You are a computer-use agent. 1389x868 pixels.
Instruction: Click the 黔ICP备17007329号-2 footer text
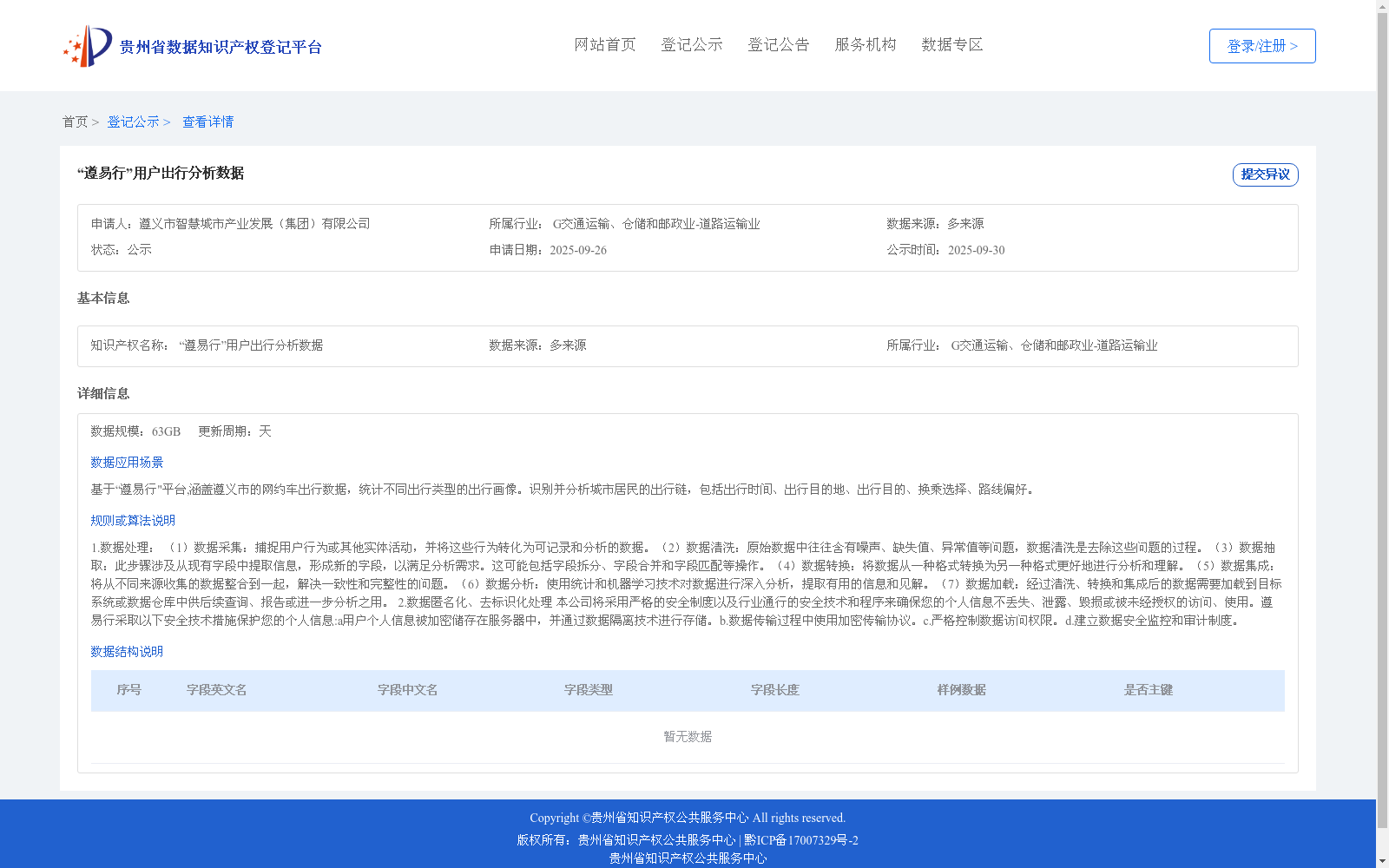point(801,840)
